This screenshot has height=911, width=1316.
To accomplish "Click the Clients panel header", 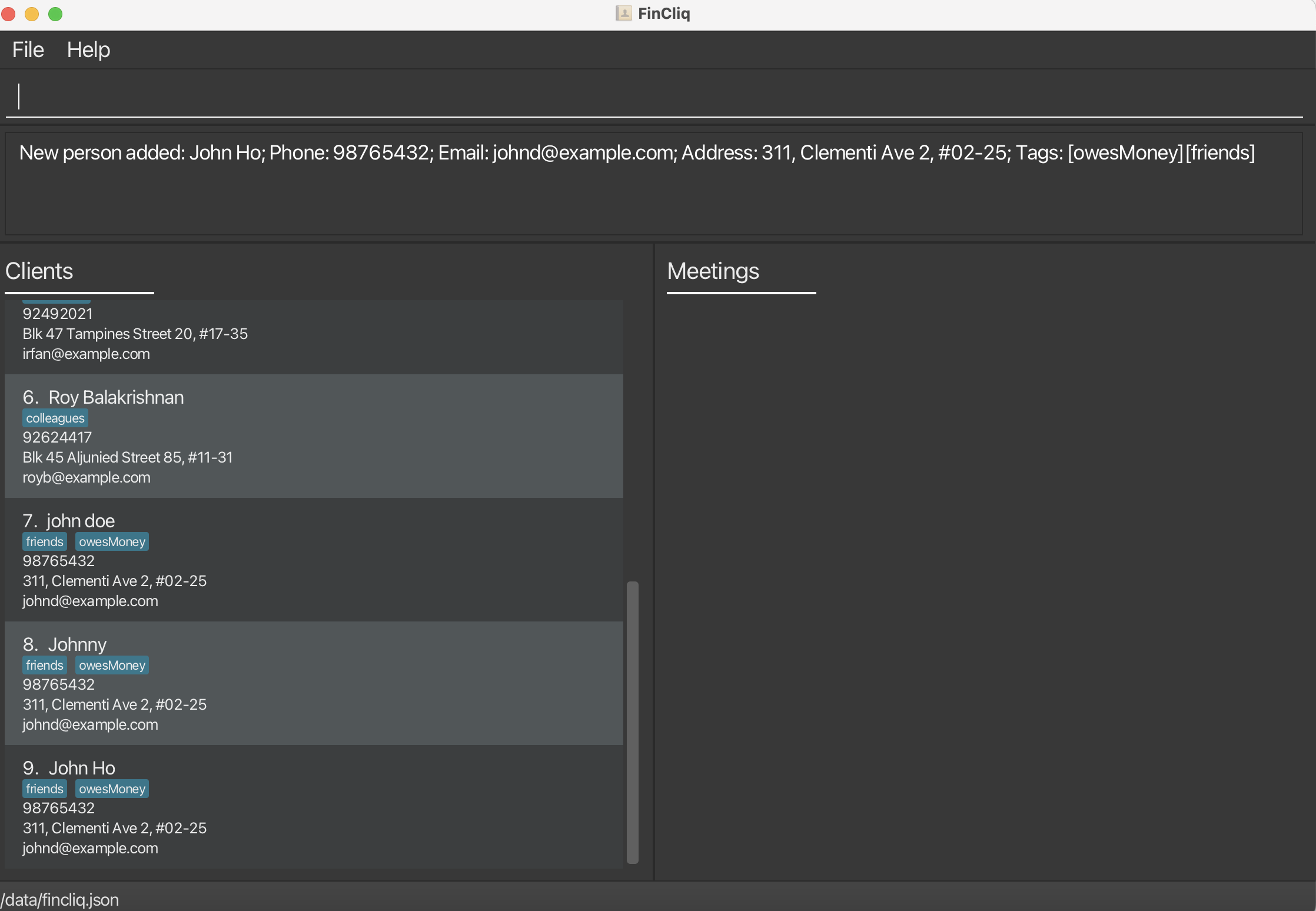I will coord(39,271).
